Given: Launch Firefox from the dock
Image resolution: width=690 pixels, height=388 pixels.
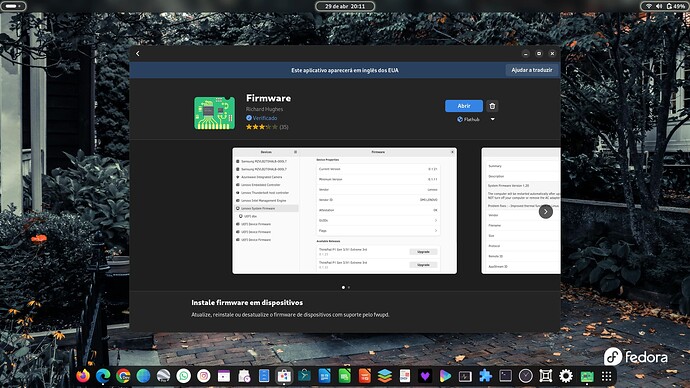Looking at the screenshot, I should pos(83,376).
